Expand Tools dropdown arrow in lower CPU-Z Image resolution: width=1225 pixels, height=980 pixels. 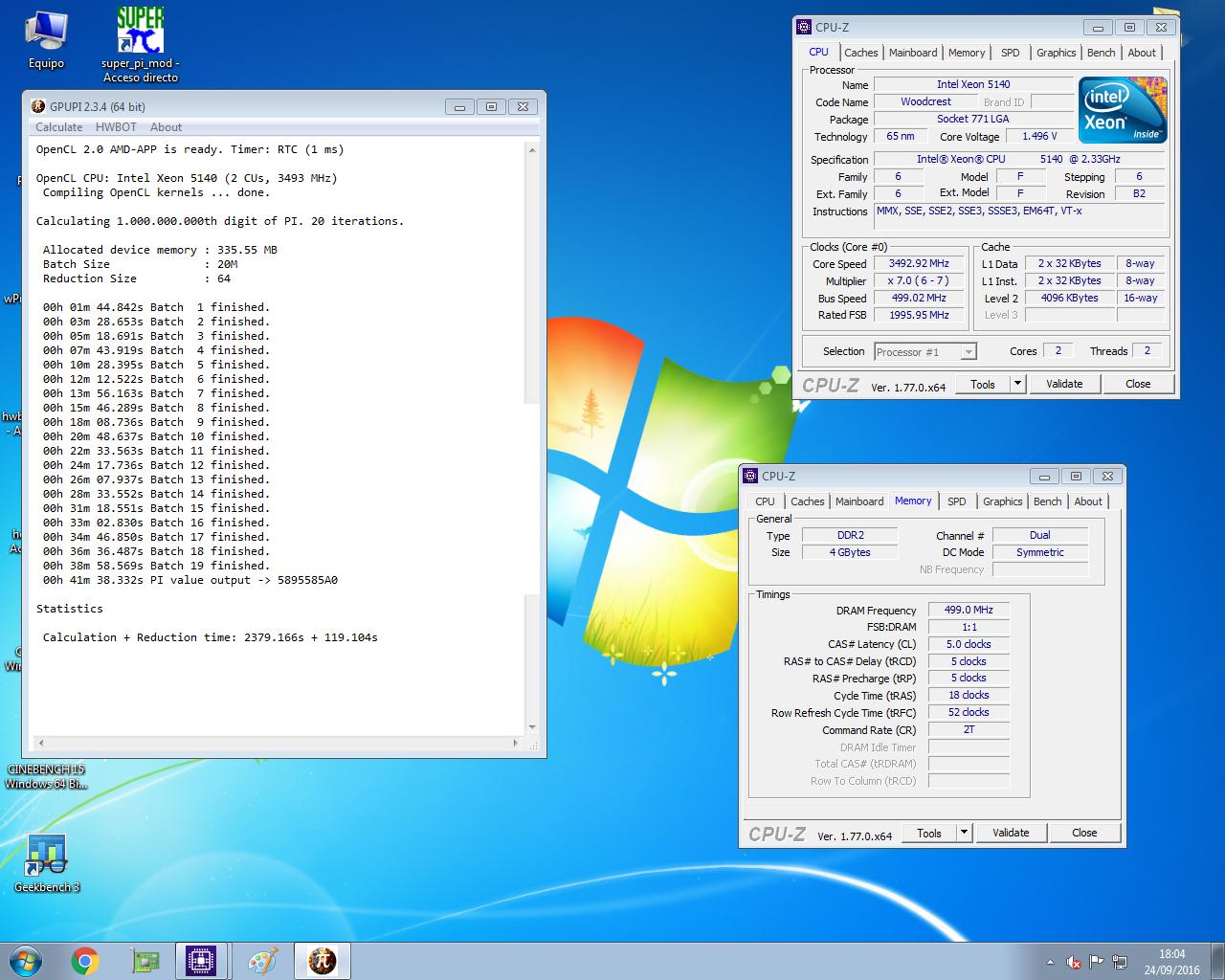[964, 833]
